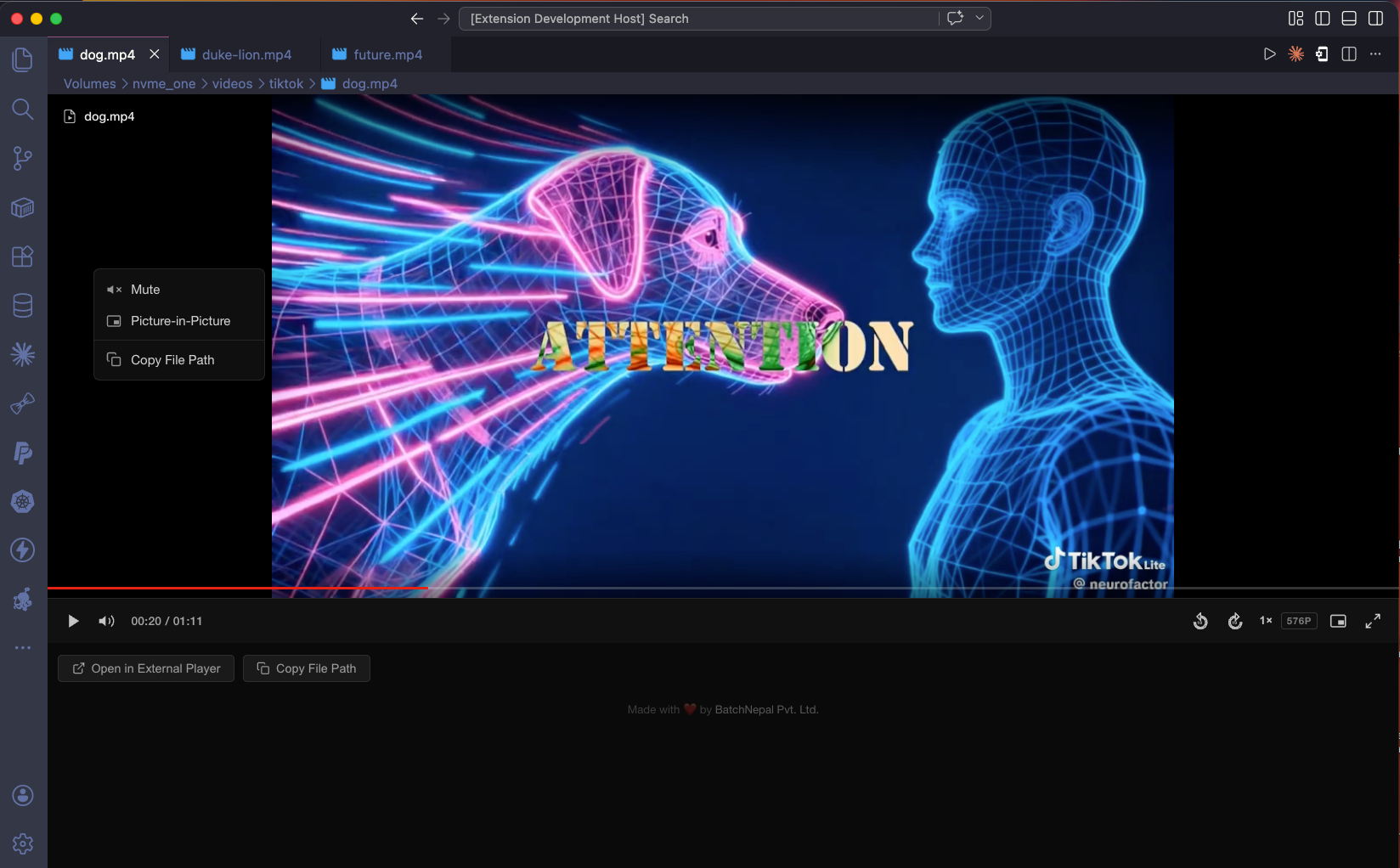
Task: Skip forward 10 seconds in the video
Action: pos(1234,621)
